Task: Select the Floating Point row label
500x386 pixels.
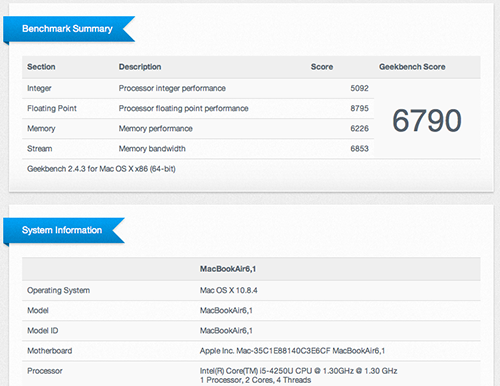Action: point(52,109)
